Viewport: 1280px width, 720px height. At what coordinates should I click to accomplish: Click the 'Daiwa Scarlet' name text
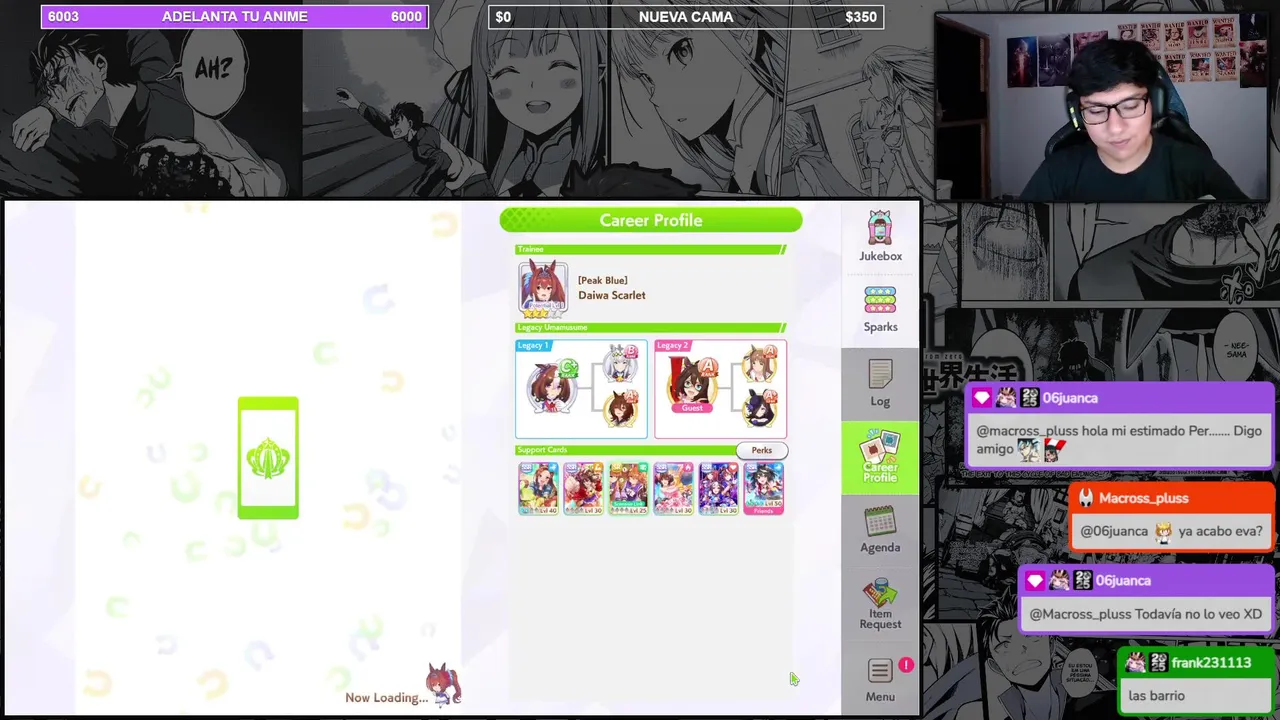(x=611, y=295)
